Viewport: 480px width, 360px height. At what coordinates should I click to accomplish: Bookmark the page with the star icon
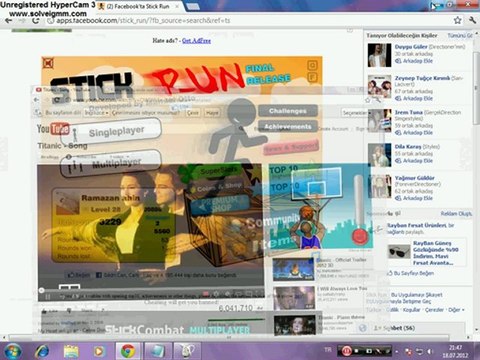pyautogui.click(x=458, y=20)
